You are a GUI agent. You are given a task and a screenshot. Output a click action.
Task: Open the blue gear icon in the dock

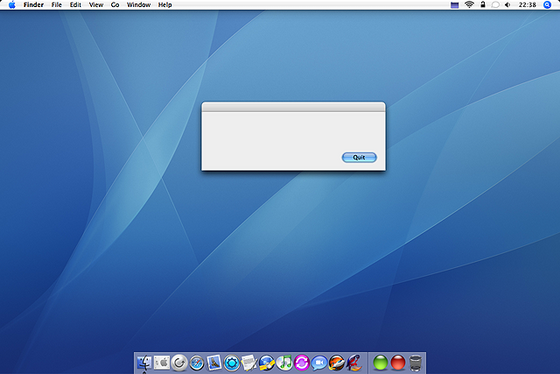pyautogui.click(x=232, y=363)
